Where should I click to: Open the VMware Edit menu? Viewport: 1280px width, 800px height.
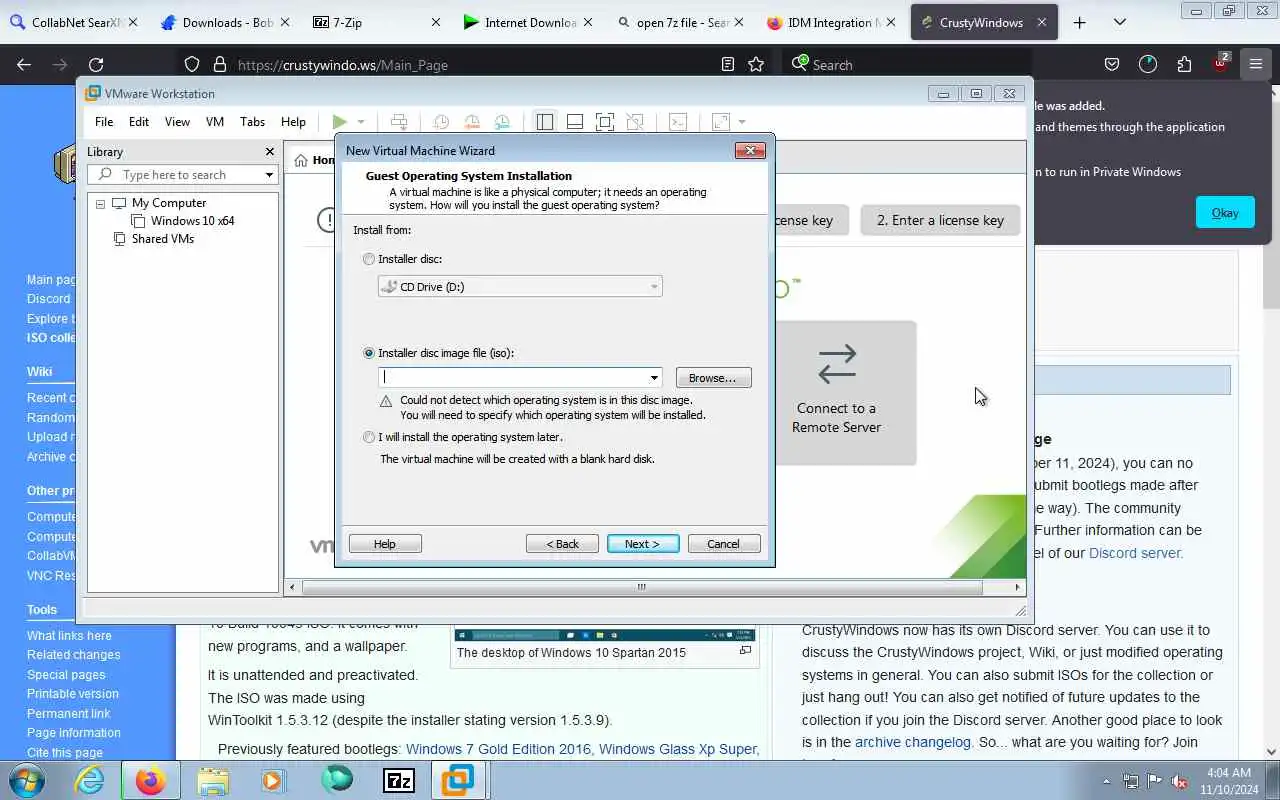[x=139, y=122]
